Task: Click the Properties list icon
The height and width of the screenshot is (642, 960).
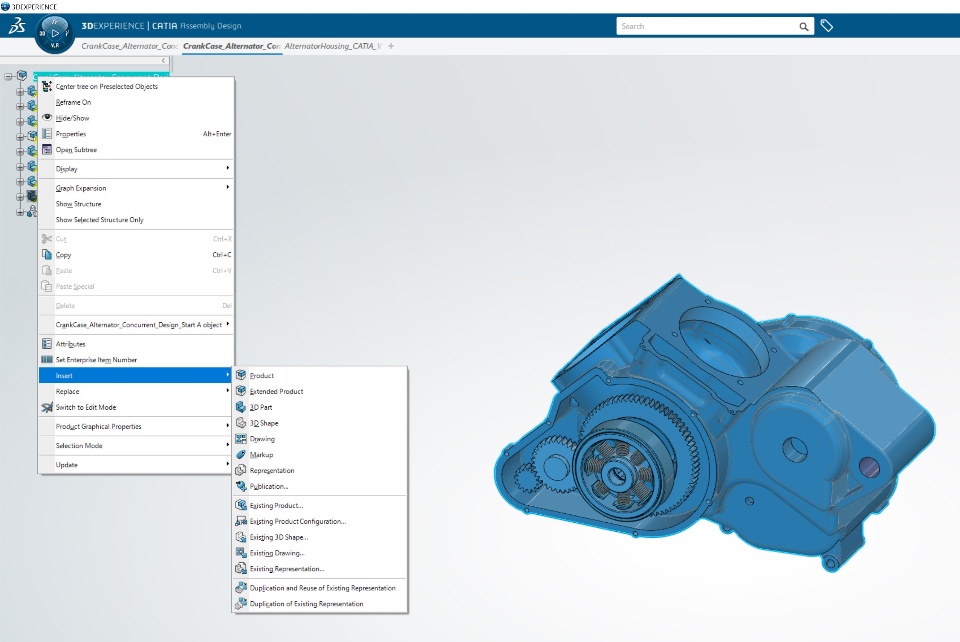Action: 47,133
